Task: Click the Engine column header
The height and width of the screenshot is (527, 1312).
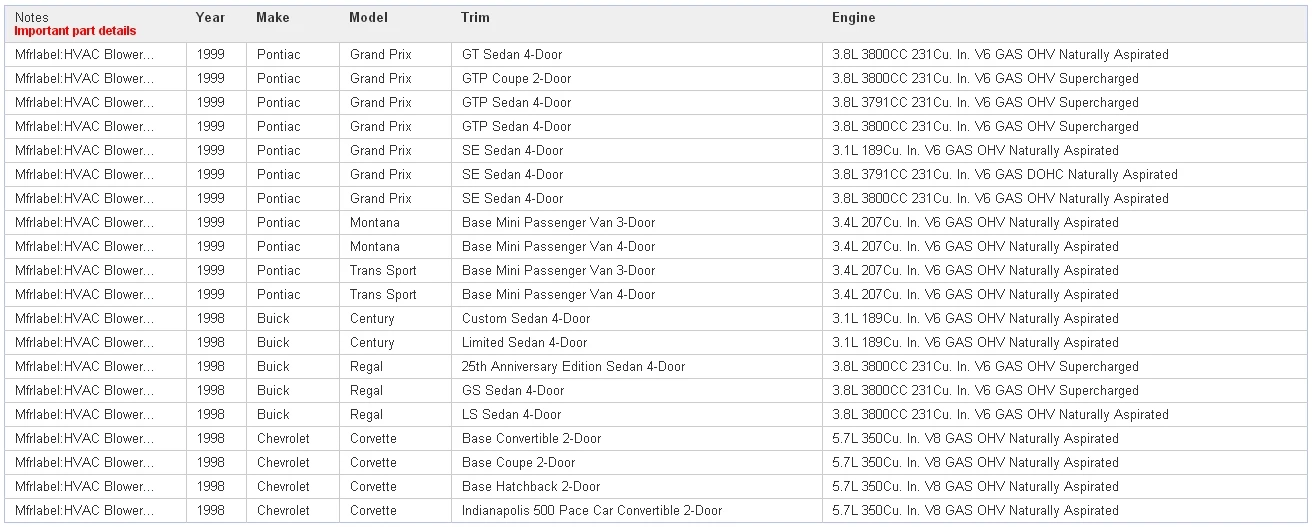Action: point(853,18)
